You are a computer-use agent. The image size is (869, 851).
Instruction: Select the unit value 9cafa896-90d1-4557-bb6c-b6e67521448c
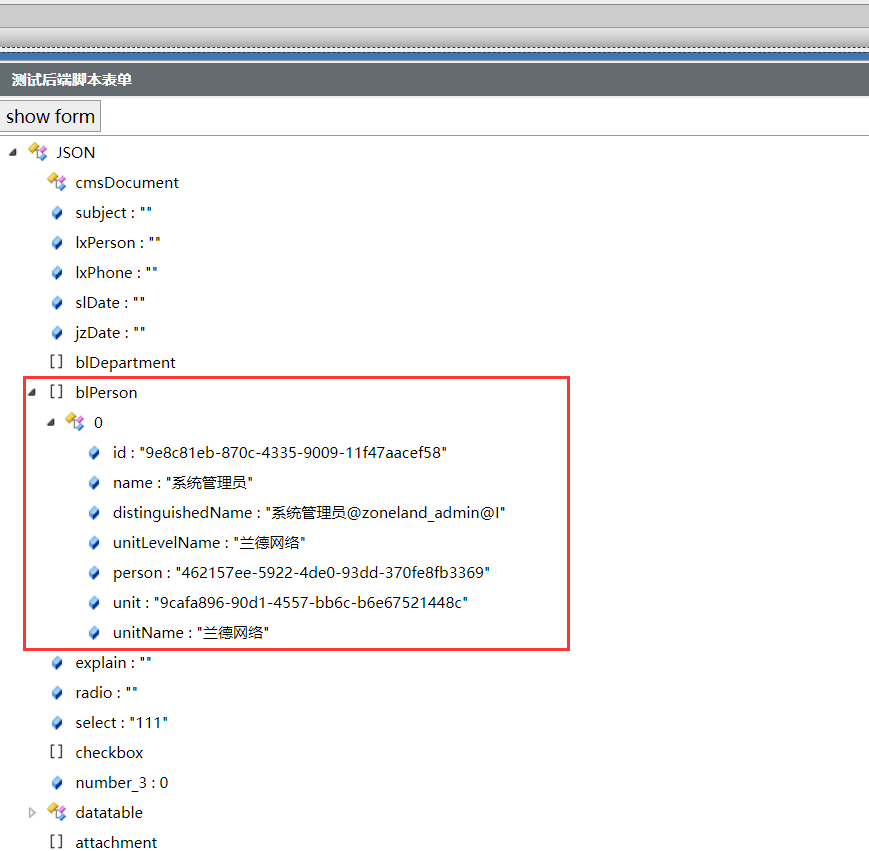[x=311, y=602]
